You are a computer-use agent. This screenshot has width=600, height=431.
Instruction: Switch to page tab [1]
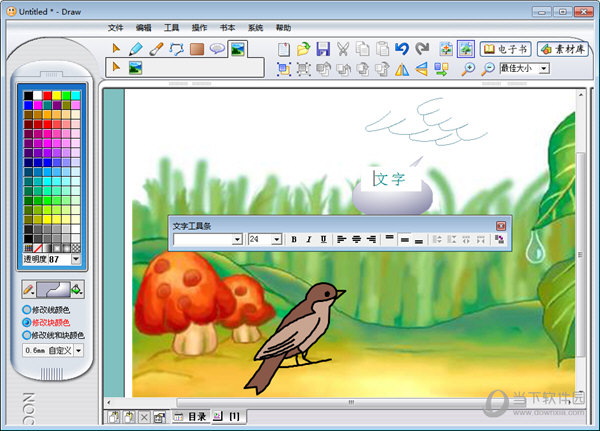tap(228, 416)
